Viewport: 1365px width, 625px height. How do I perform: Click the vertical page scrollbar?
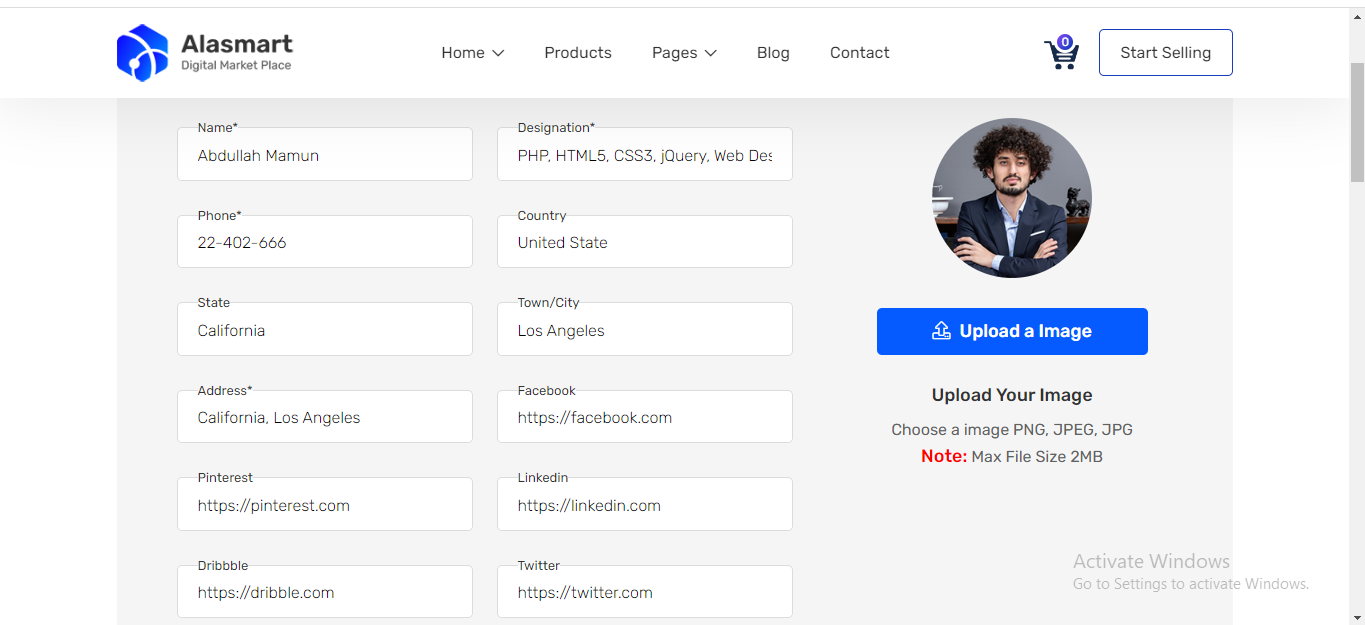click(x=1357, y=120)
